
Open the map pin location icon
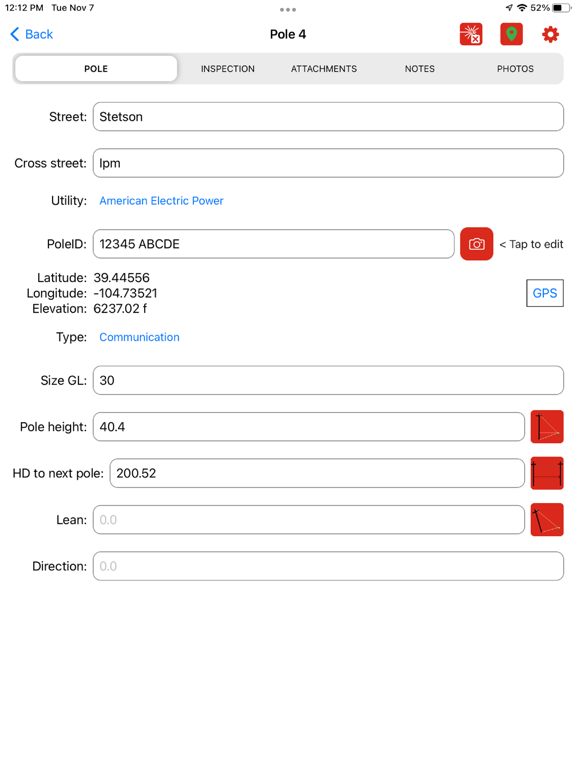[x=511, y=34]
